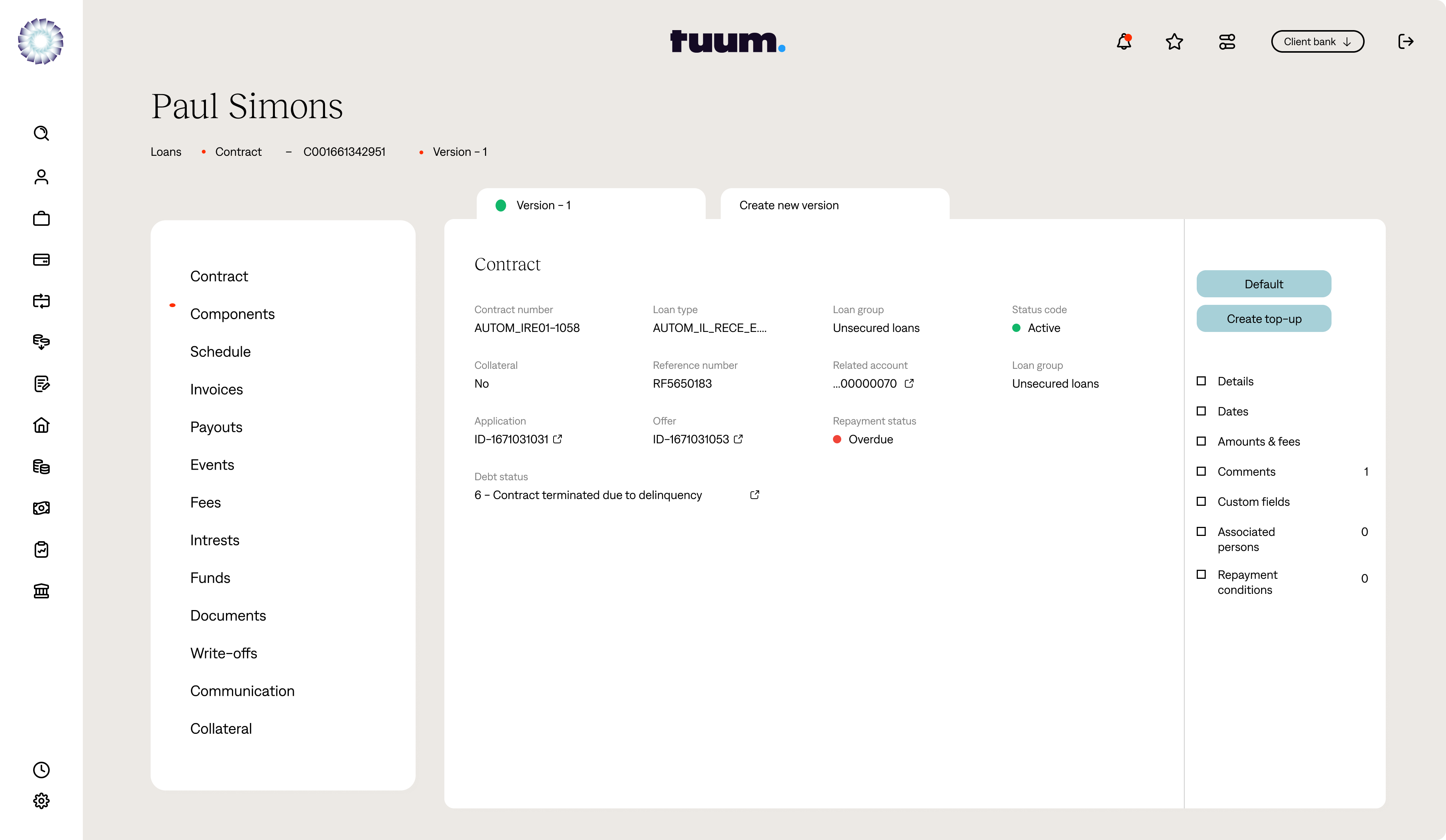Expand the Client bank dropdown
1446x840 pixels.
coord(1317,42)
